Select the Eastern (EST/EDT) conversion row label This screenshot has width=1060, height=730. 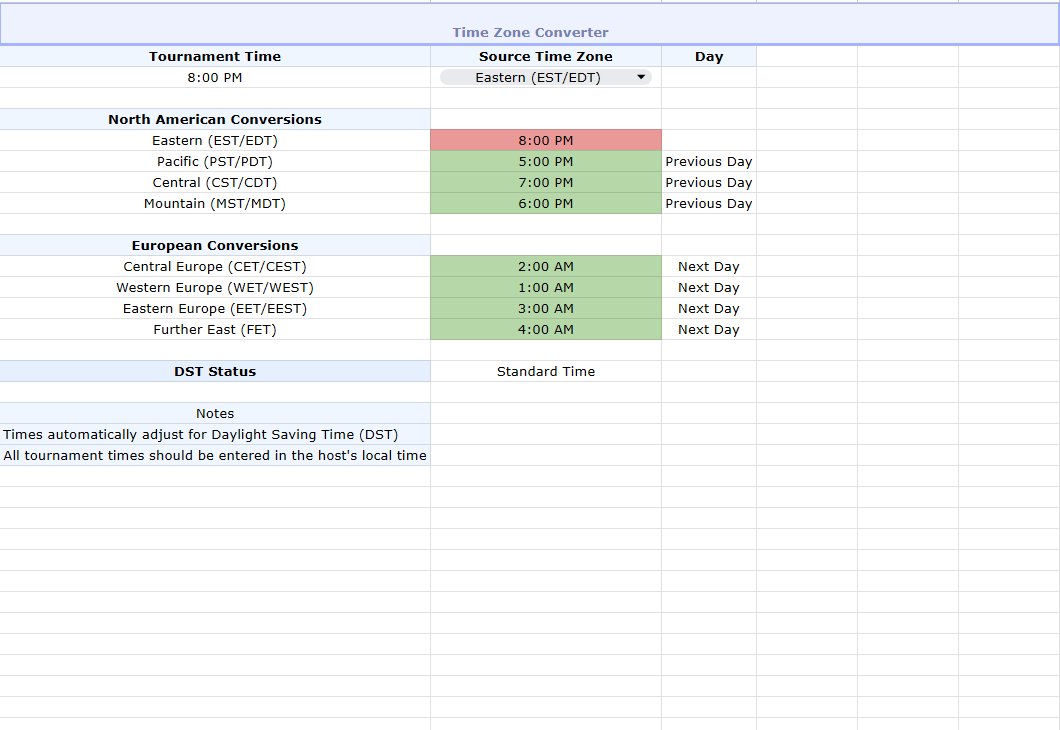point(215,140)
